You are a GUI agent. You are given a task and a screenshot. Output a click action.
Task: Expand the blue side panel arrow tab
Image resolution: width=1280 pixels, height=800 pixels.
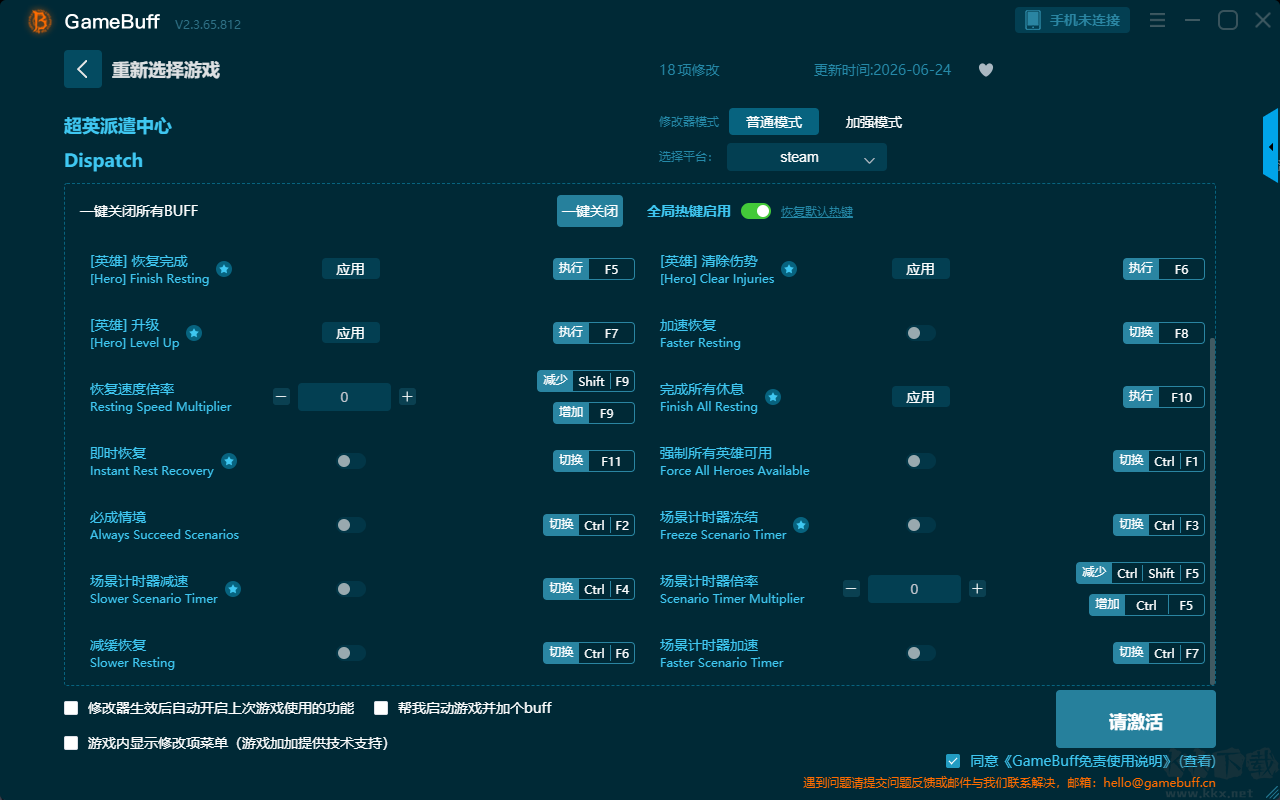click(1271, 146)
